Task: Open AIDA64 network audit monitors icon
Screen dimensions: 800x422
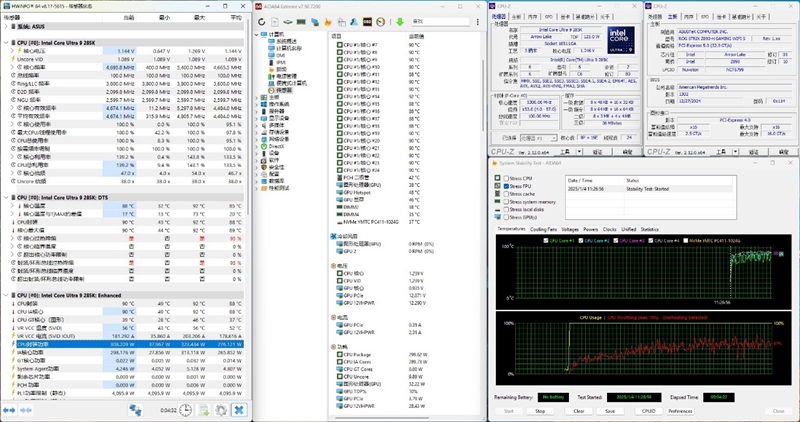Action: coord(315,22)
